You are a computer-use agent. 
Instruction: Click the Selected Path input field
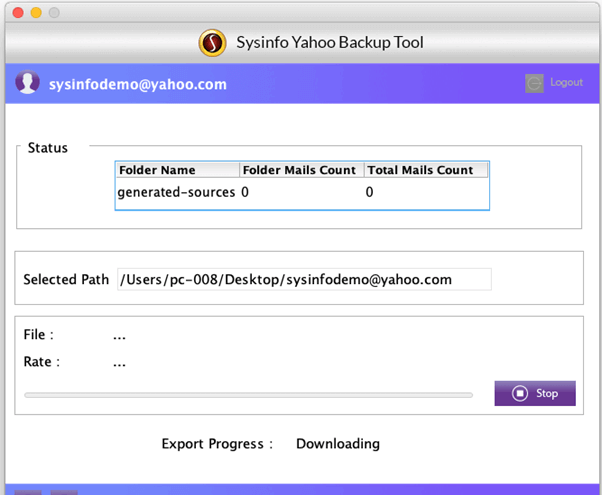click(x=304, y=280)
